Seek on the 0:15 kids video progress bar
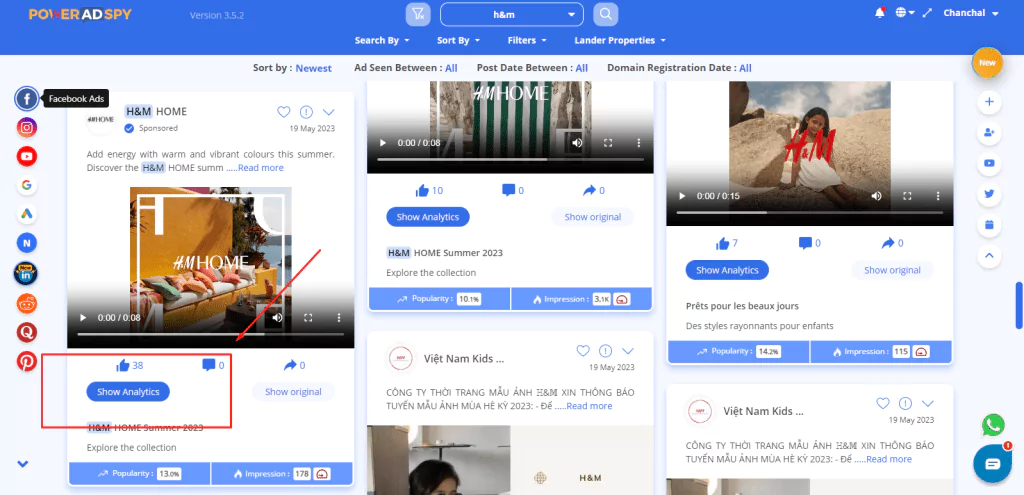 tap(810, 212)
